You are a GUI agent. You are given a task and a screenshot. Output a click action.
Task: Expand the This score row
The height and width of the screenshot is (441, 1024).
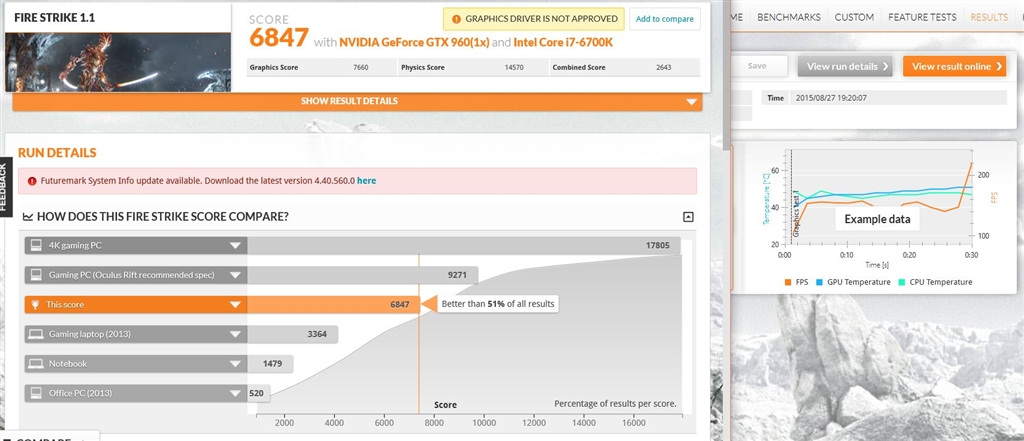coord(235,305)
